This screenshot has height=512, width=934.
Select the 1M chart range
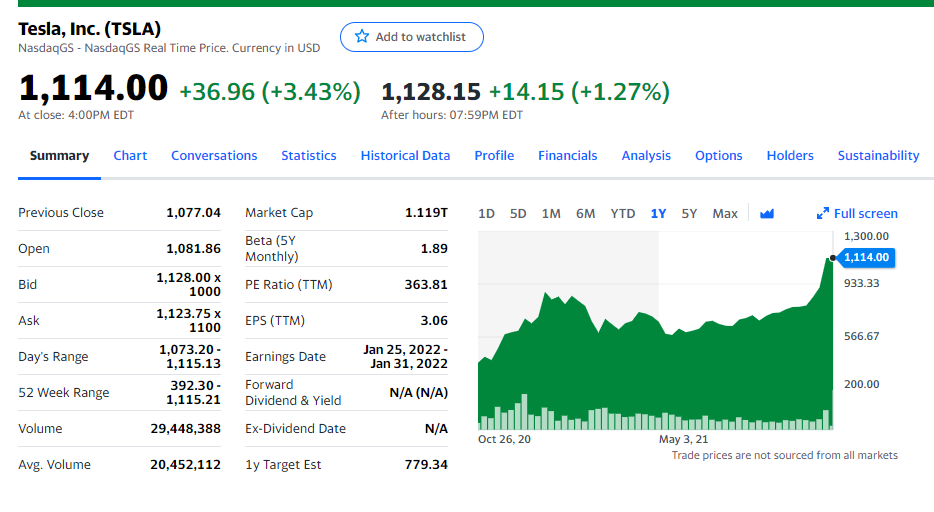[x=551, y=213]
